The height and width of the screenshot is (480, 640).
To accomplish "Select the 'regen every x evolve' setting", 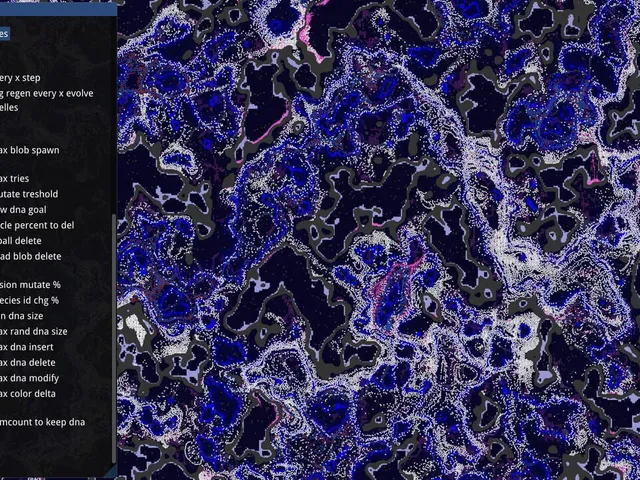I will click(47, 93).
